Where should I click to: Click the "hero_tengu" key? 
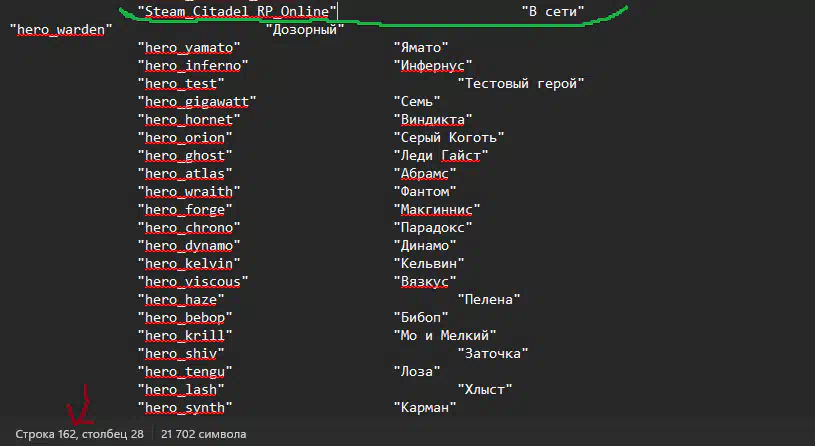[185, 372]
